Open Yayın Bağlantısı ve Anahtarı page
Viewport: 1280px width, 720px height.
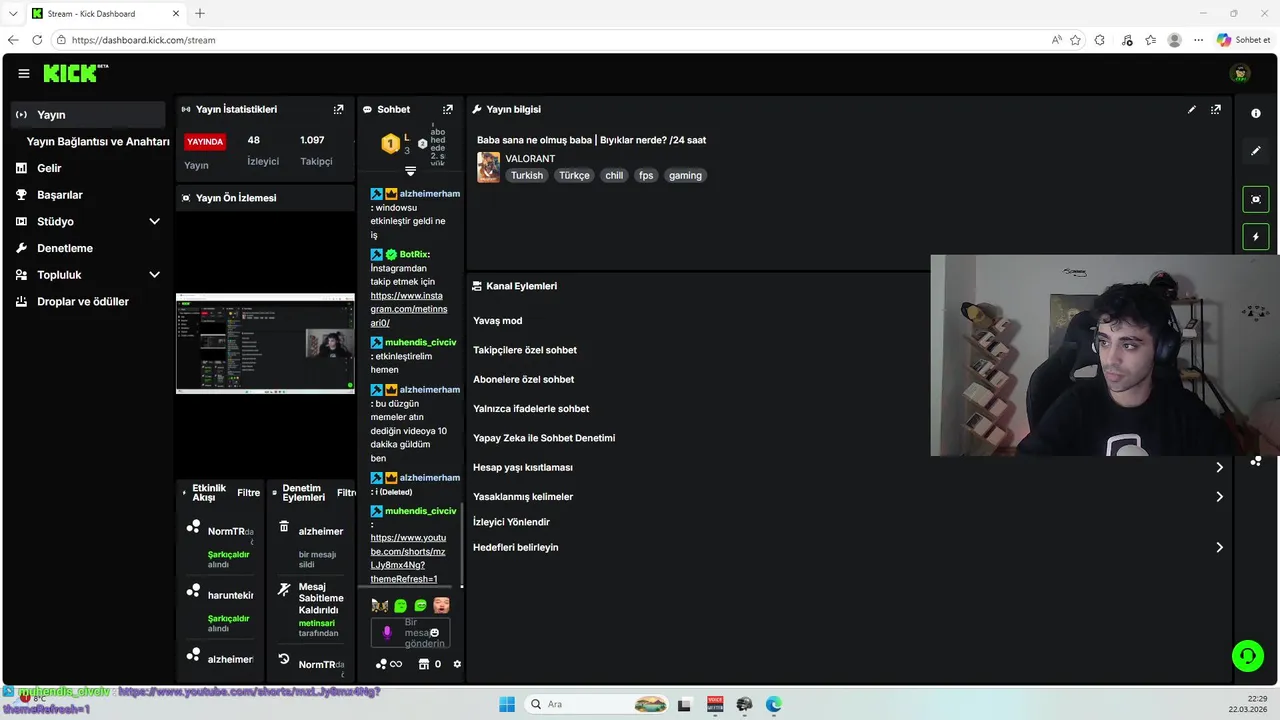[98, 141]
